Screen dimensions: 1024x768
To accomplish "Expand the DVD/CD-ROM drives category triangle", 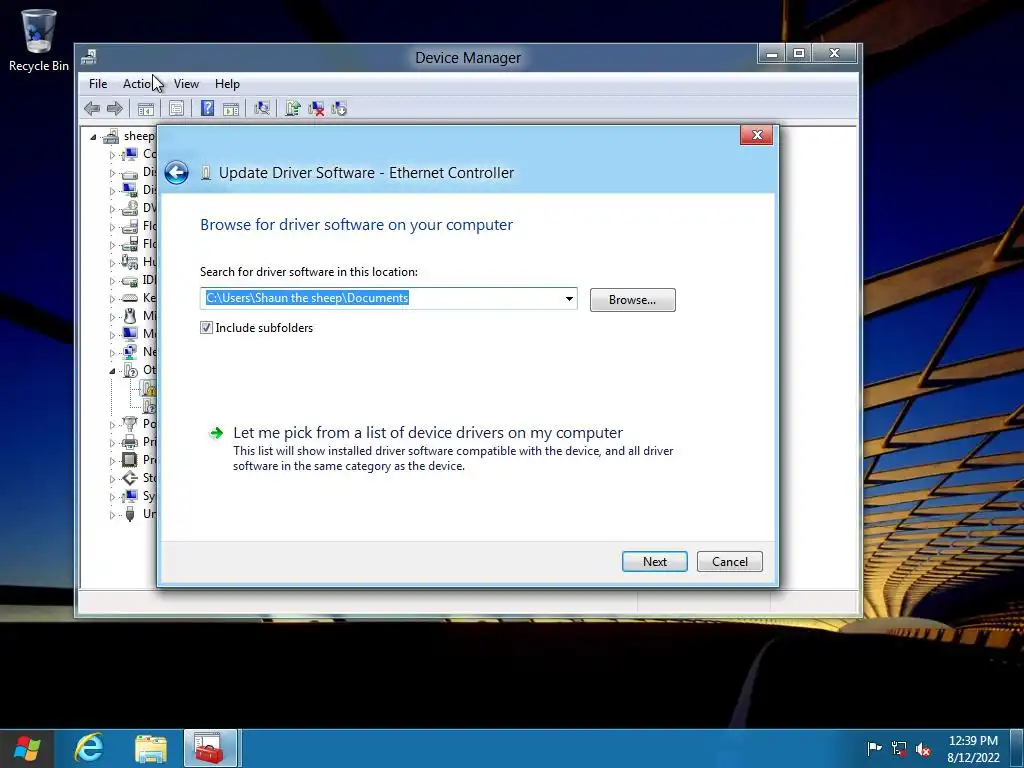I will (x=112, y=209).
